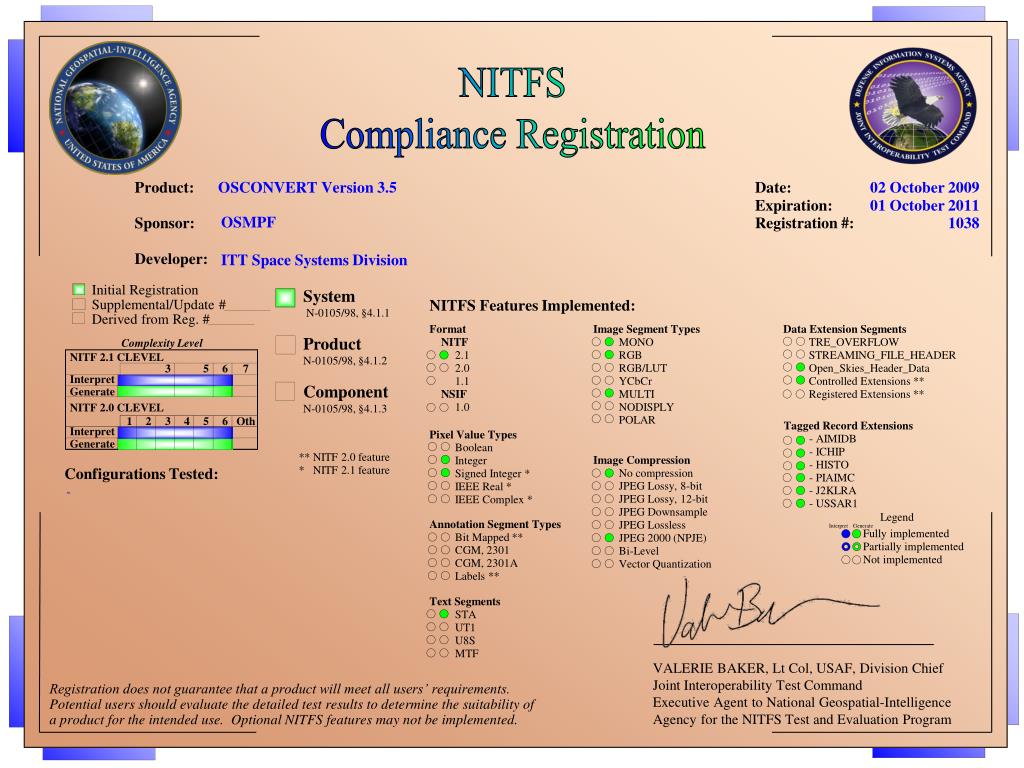The width and height of the screenshot is (1024, 768).
Task: Click the CGM, 2301A label
Action: tap(486, 563)
